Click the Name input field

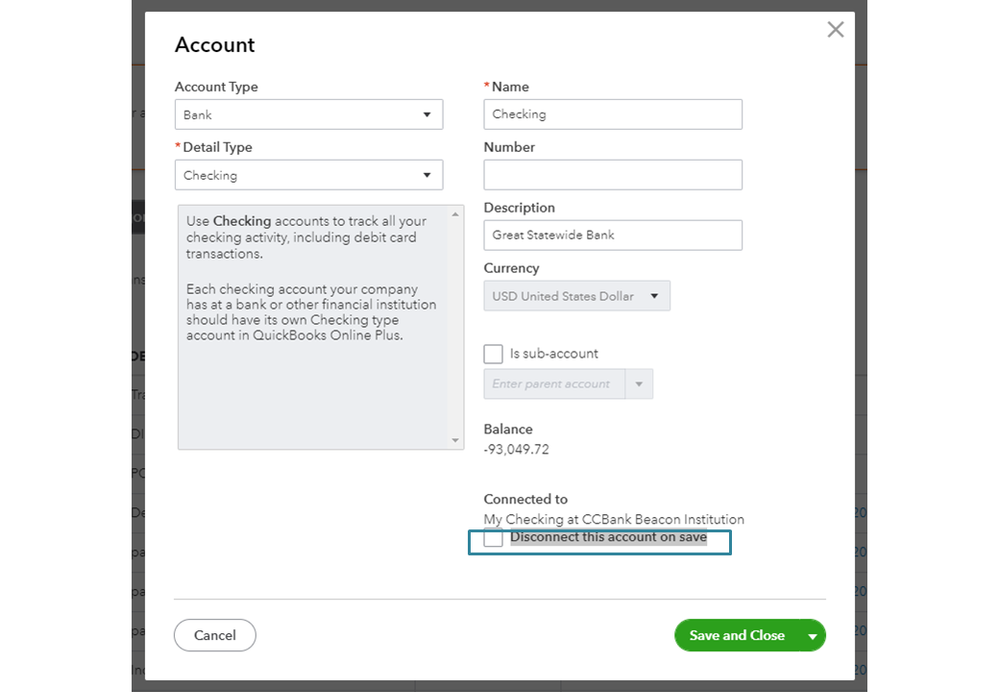612,114
